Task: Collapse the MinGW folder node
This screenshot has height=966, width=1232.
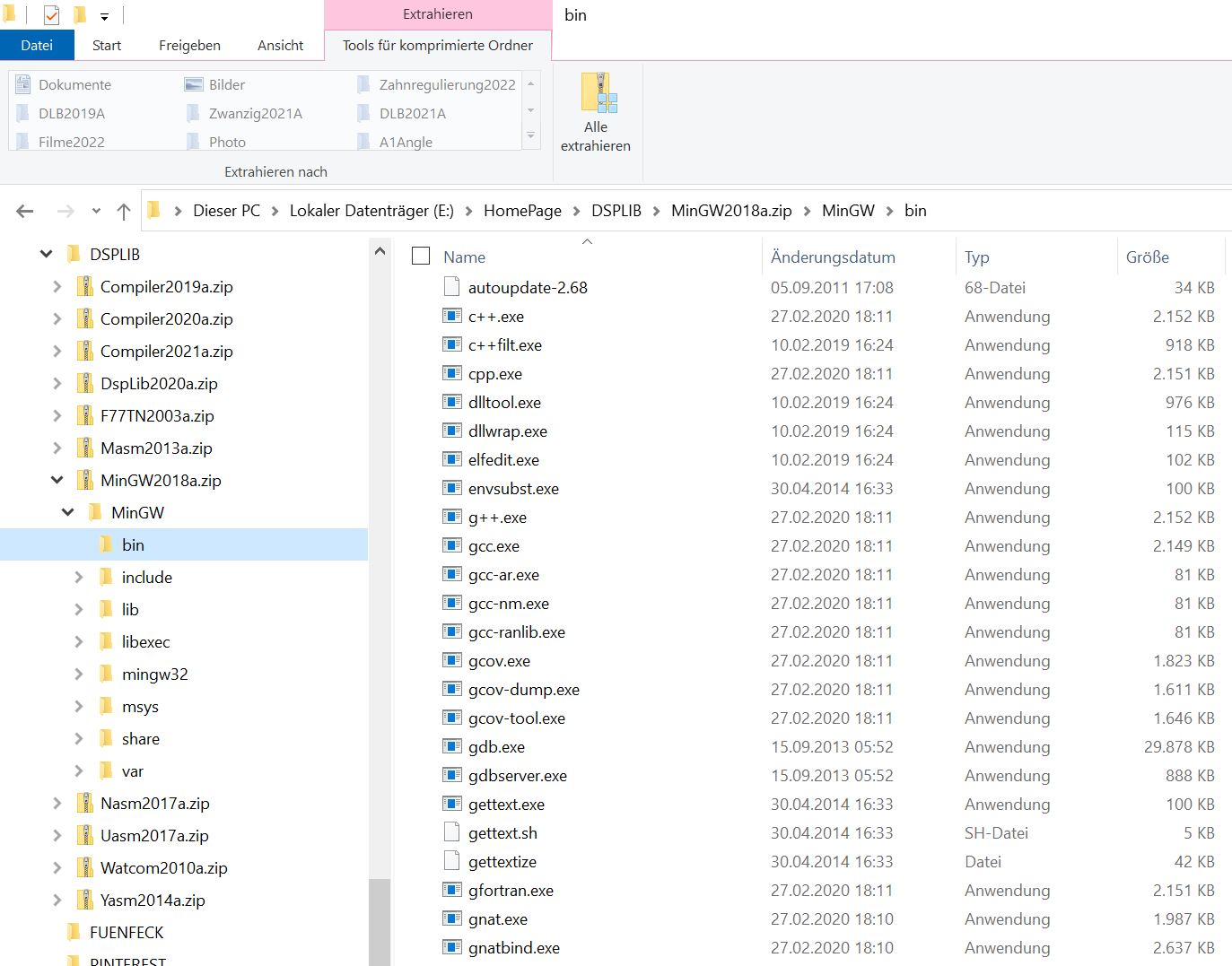Action: 68,513
